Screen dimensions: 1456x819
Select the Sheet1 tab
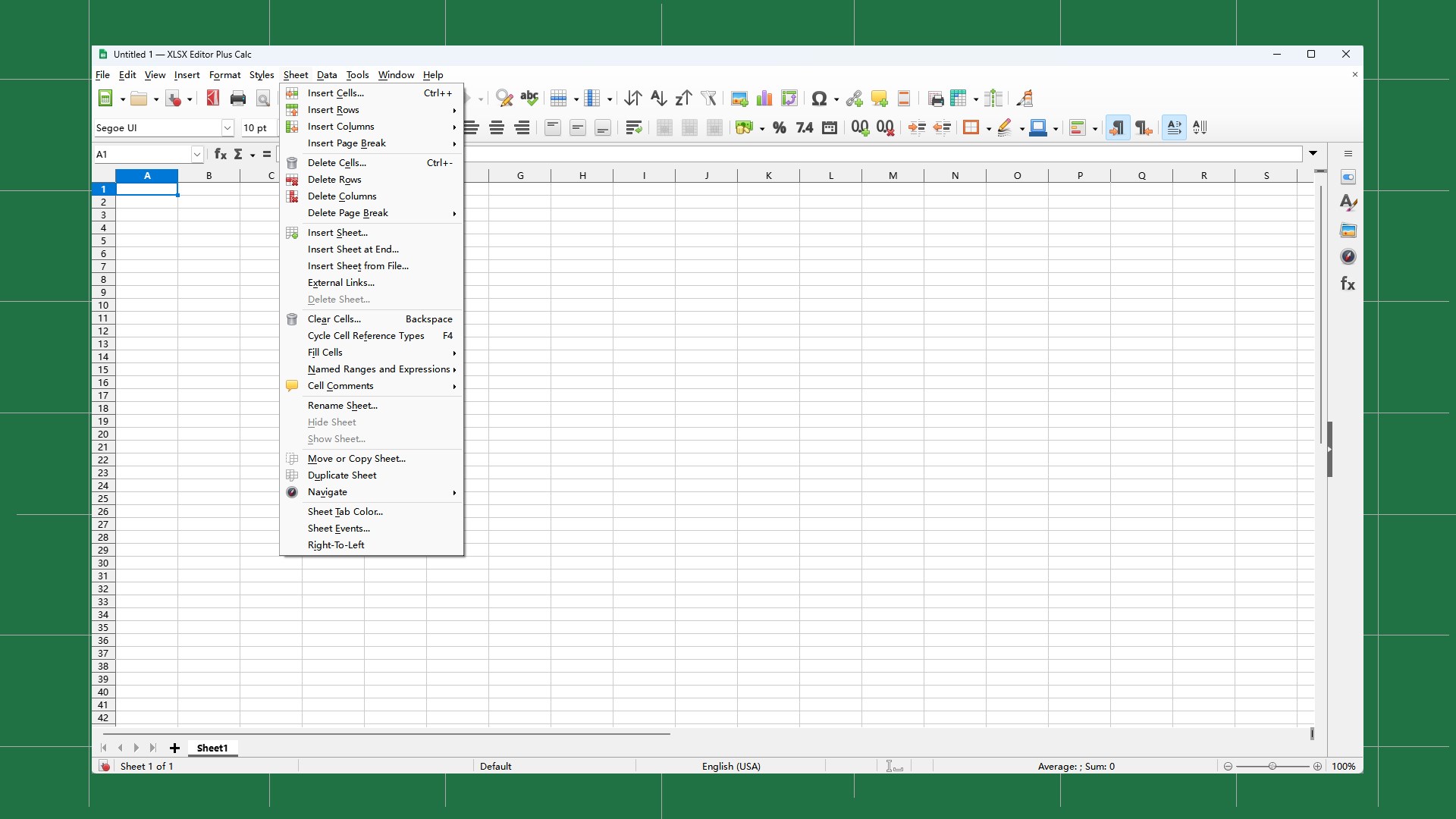click(x=212, y=748)
